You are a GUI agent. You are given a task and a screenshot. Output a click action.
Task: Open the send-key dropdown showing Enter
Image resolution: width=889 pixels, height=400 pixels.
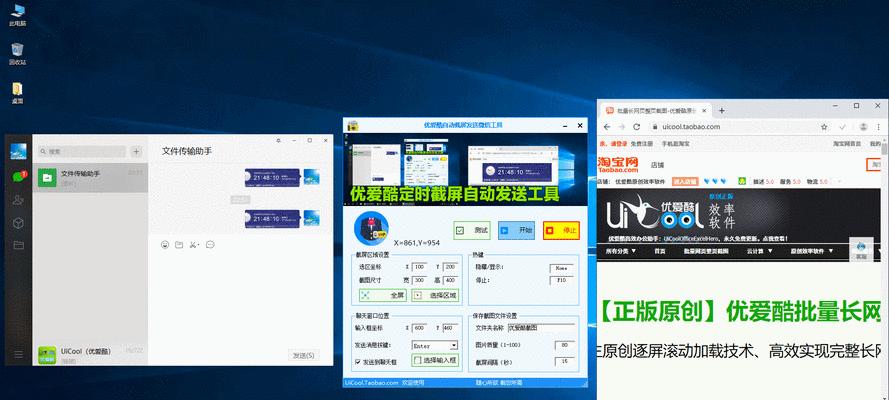point(435,345)
